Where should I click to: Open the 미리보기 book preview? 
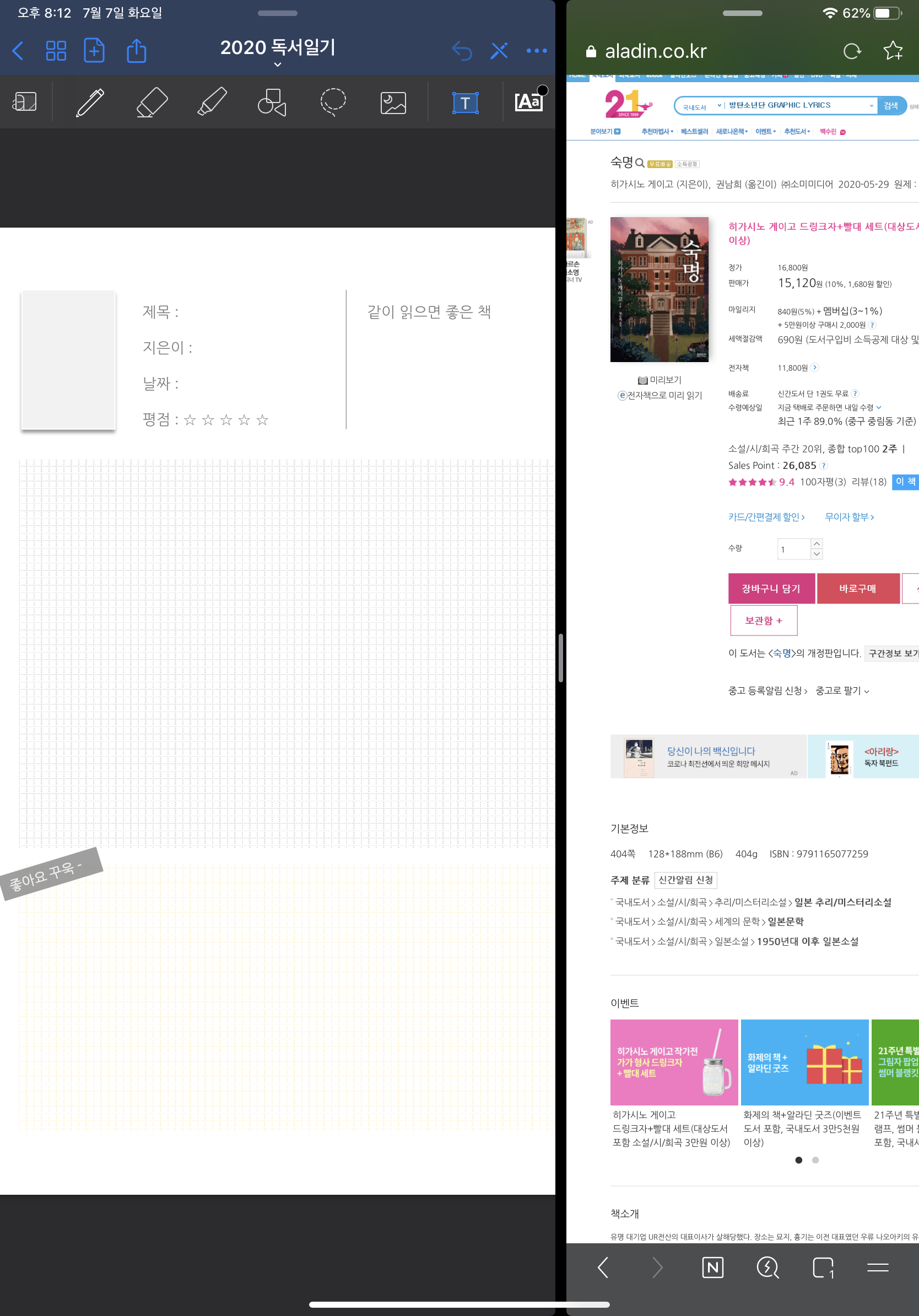pyautogui.click(x=659, y=380)
